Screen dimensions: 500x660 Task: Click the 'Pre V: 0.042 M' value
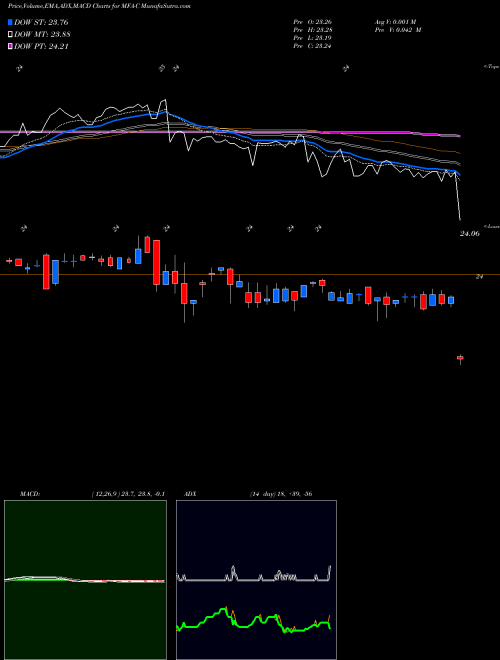click(398, 30)
